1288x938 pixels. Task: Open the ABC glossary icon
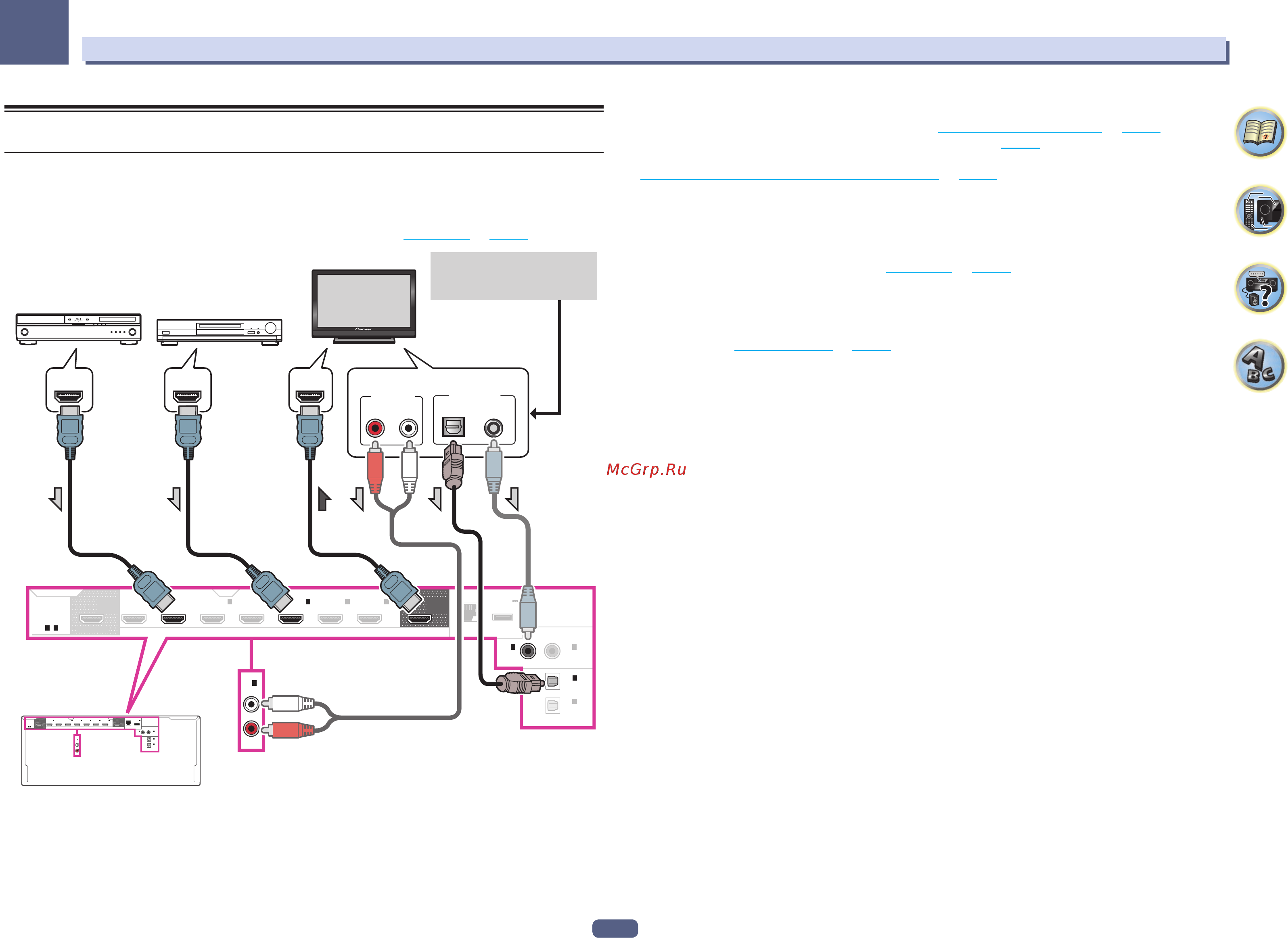[x=1260, y=366]
